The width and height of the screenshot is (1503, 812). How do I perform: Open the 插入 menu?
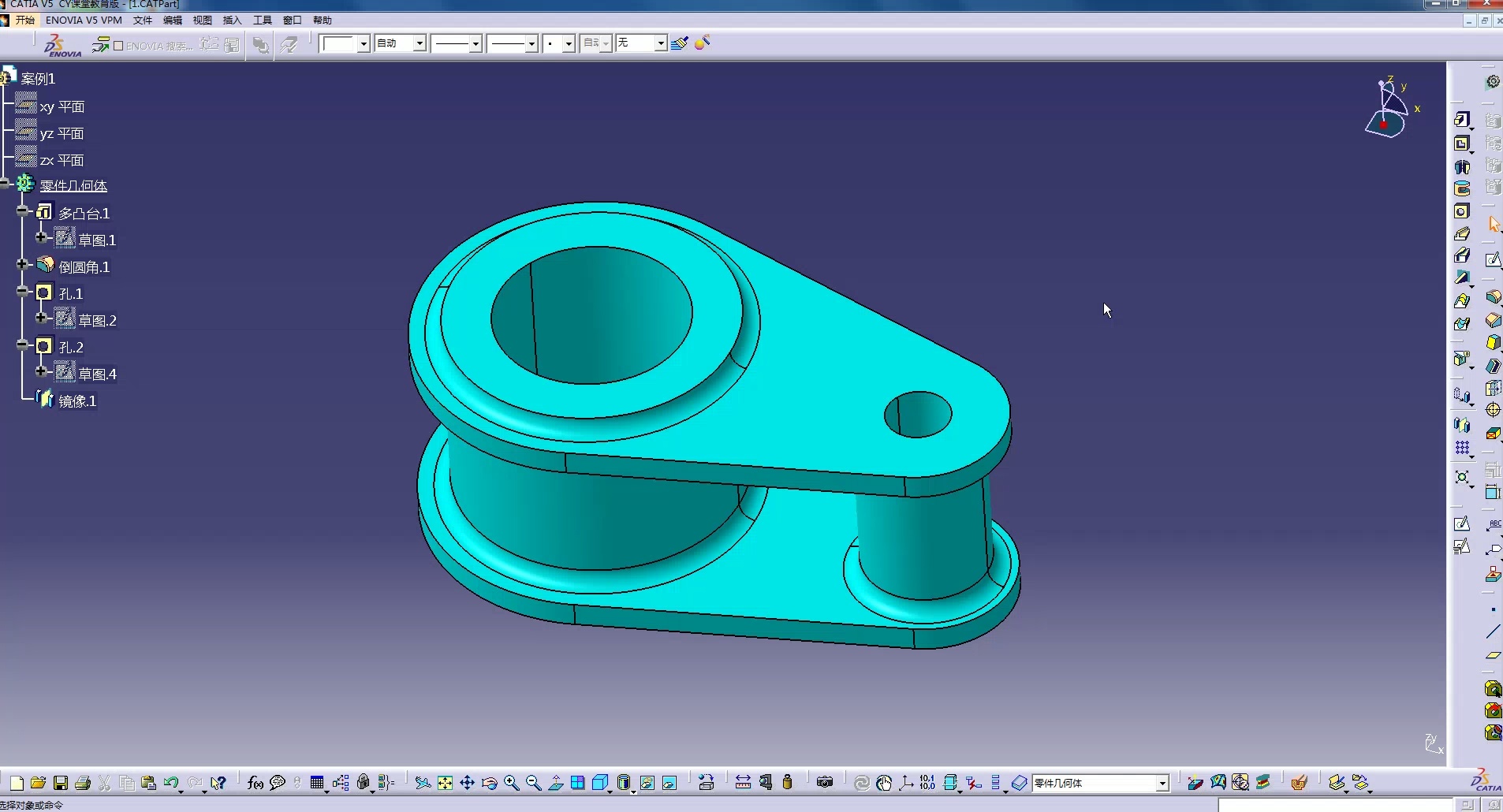[232, 20]
